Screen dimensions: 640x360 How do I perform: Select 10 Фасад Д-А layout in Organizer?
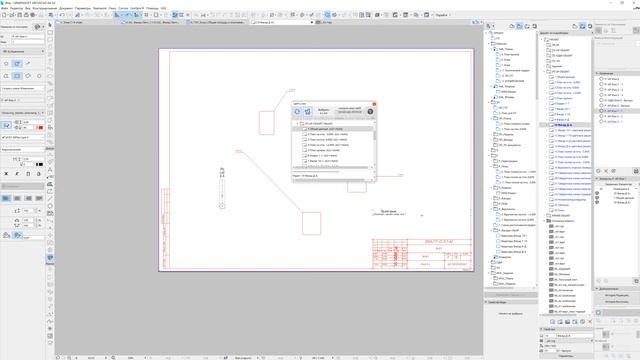click(x=565, y=125)
